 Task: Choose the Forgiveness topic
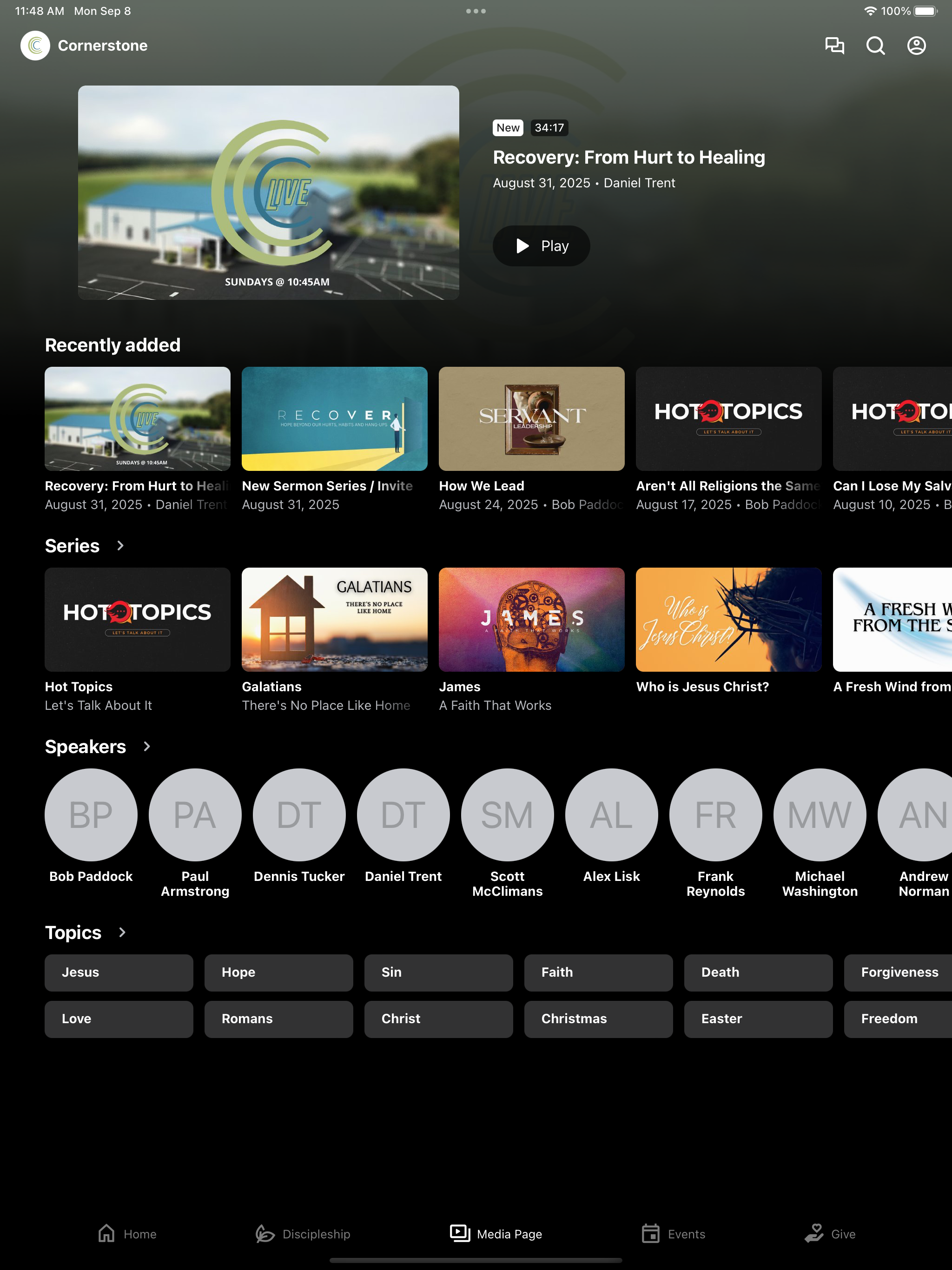898,972
